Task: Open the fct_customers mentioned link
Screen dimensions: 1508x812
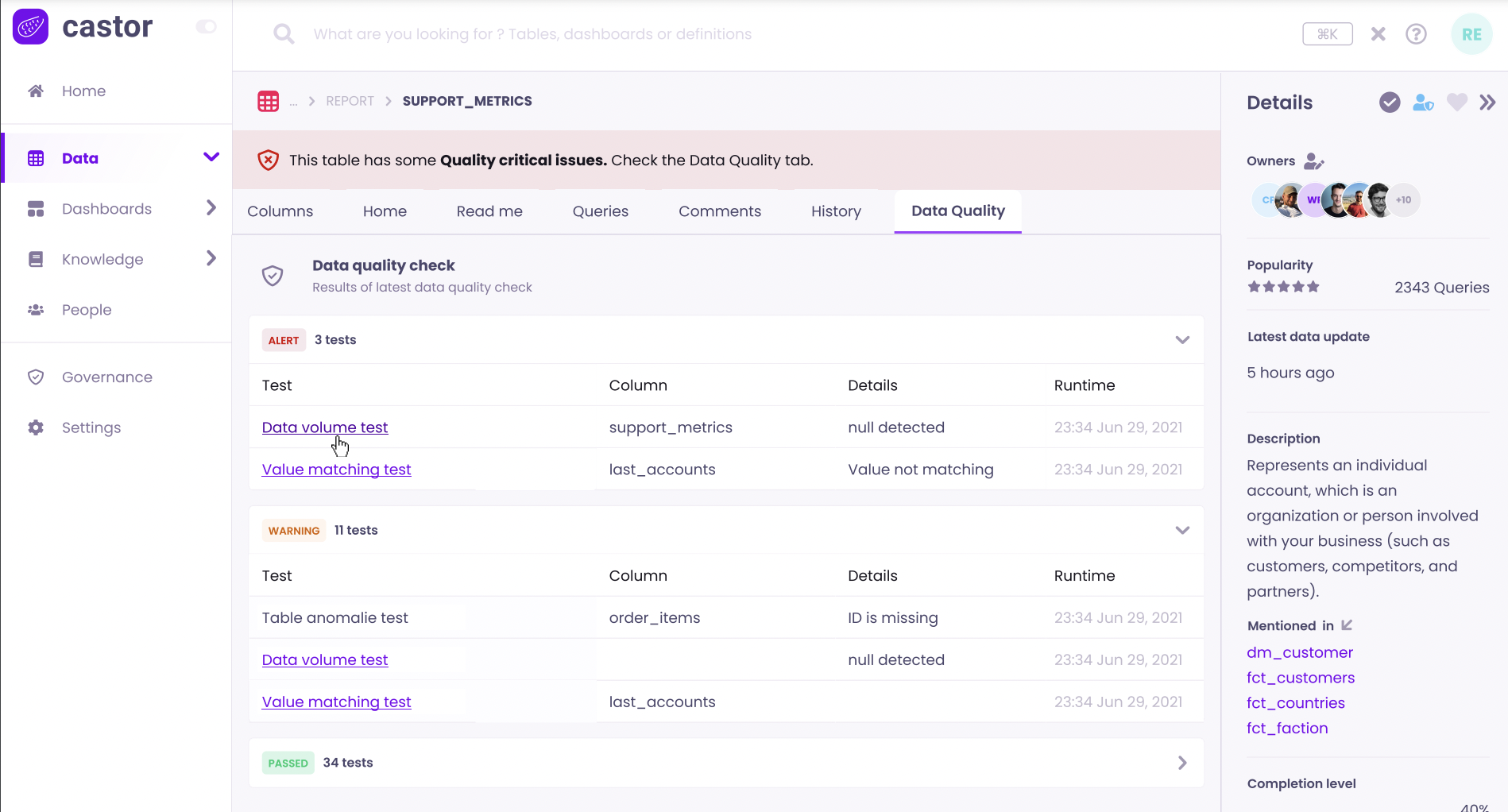Action: (x=1301, y=678)
